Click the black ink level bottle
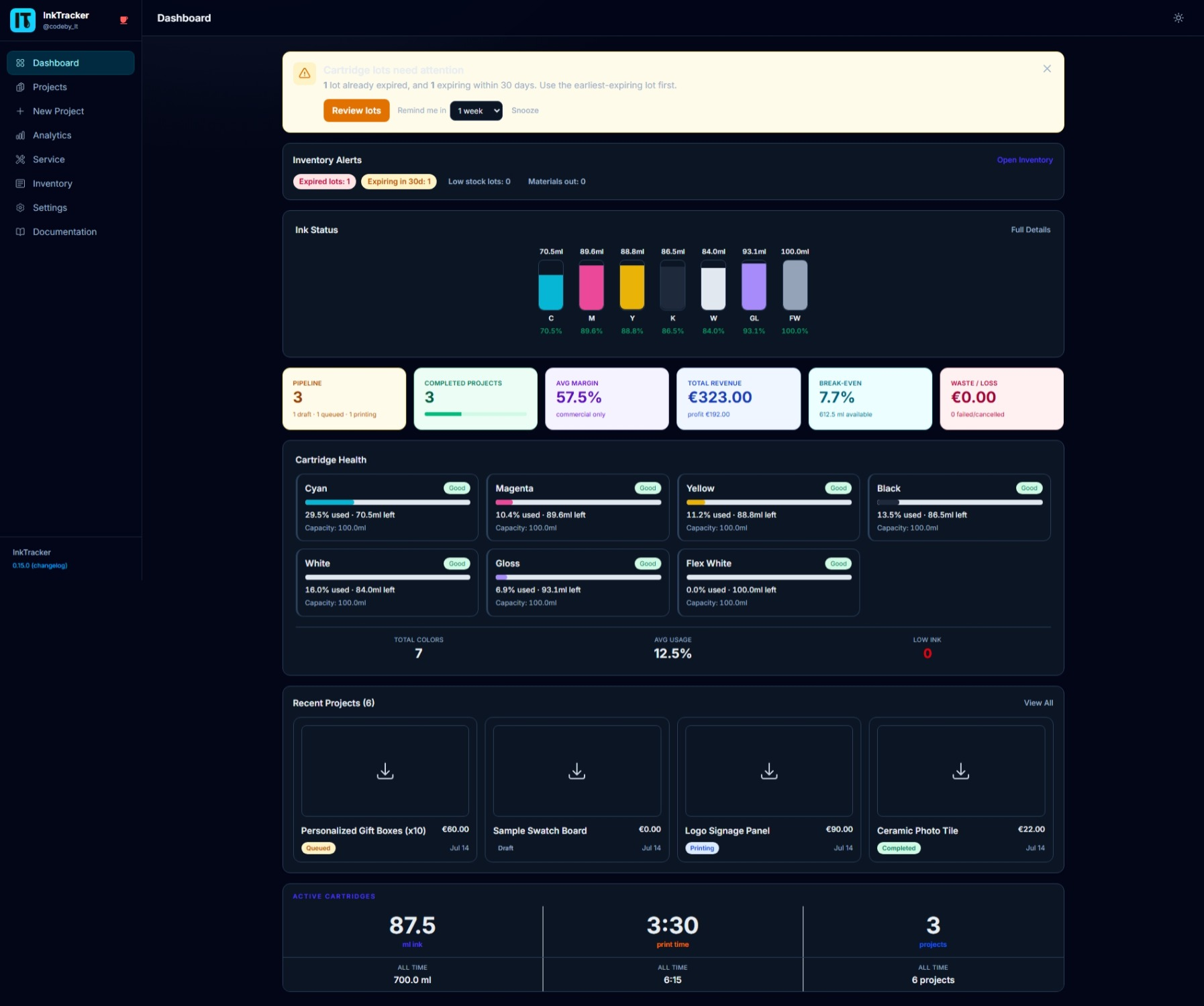This screenshot has width=1204, height=1006. pos(672,285)
